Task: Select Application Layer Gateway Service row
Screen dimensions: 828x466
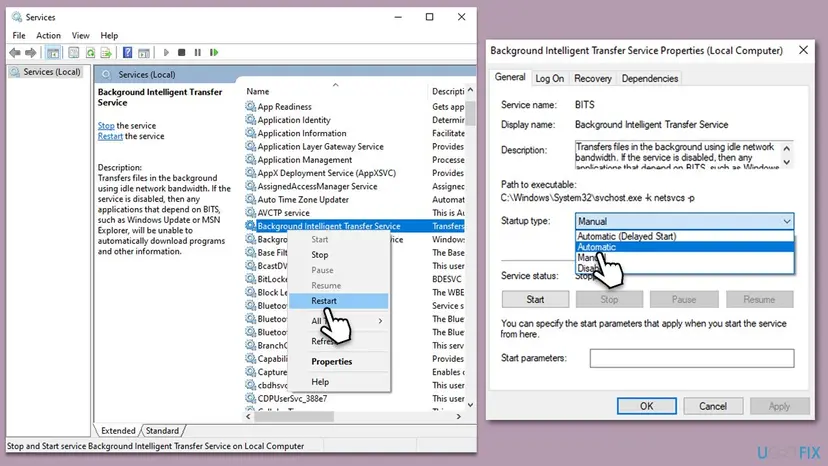Action: (x=354, y=146)
